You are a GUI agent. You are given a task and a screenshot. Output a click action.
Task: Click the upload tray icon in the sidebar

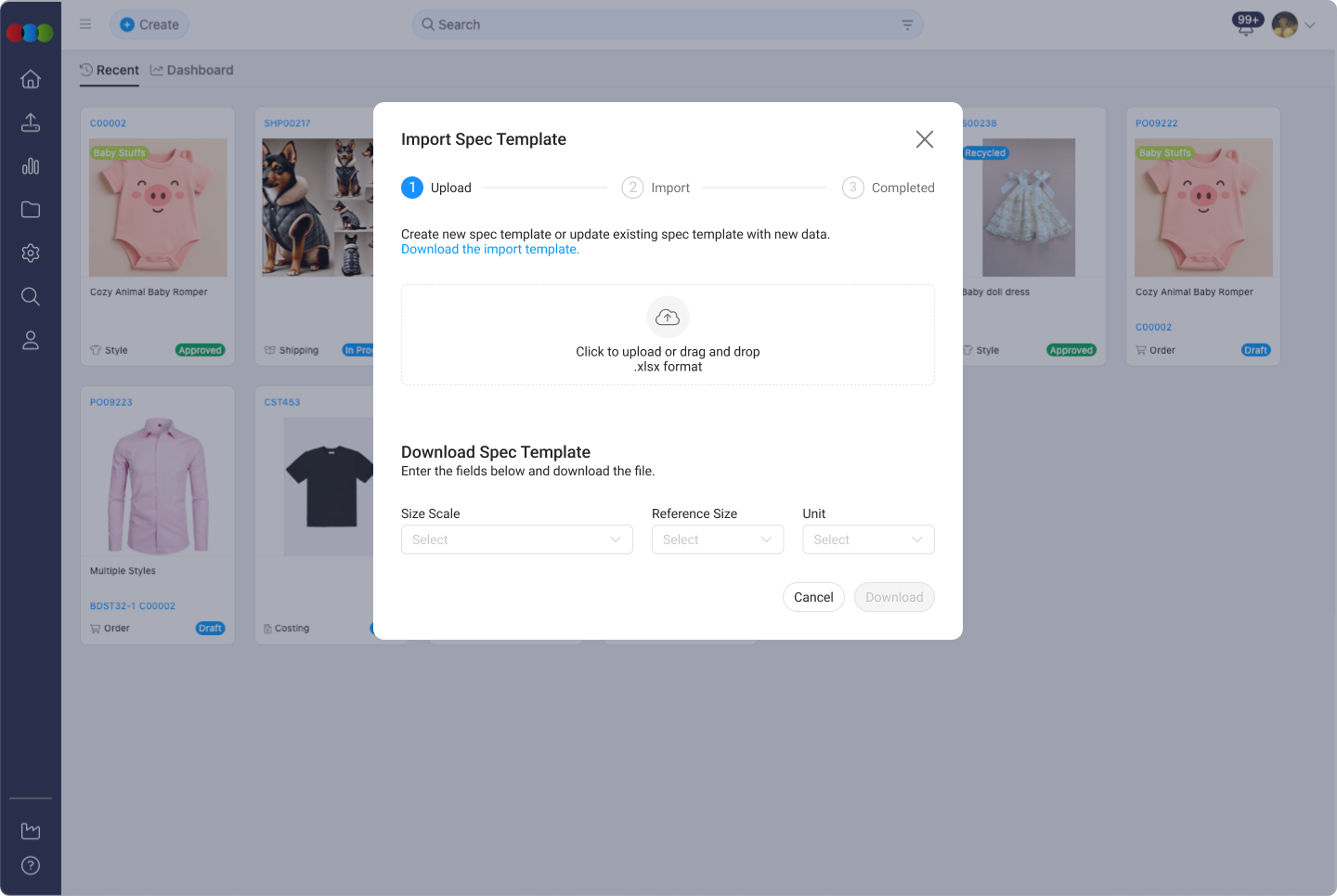pyautogui.click(x=31, y=123)
